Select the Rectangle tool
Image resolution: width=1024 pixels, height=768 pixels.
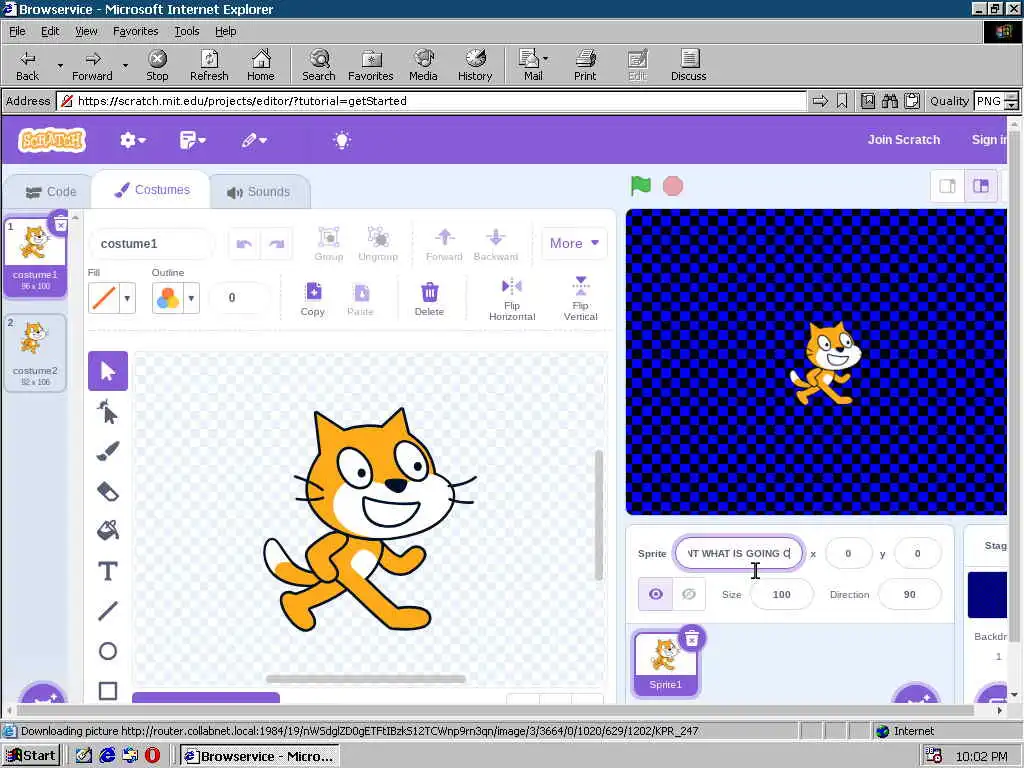[108, 691]
